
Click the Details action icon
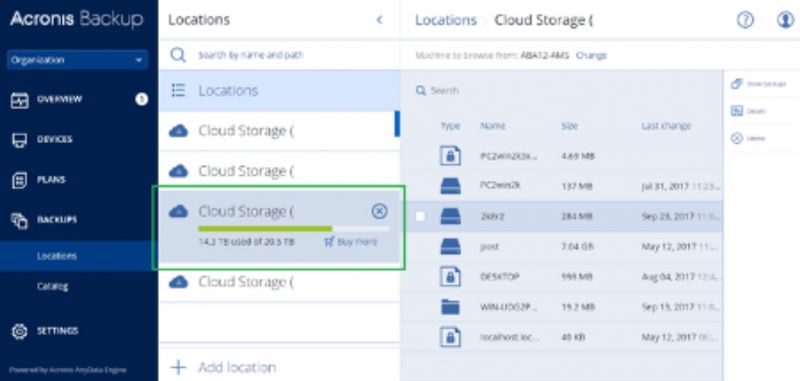pyautogui.click(x=736, y=111)
